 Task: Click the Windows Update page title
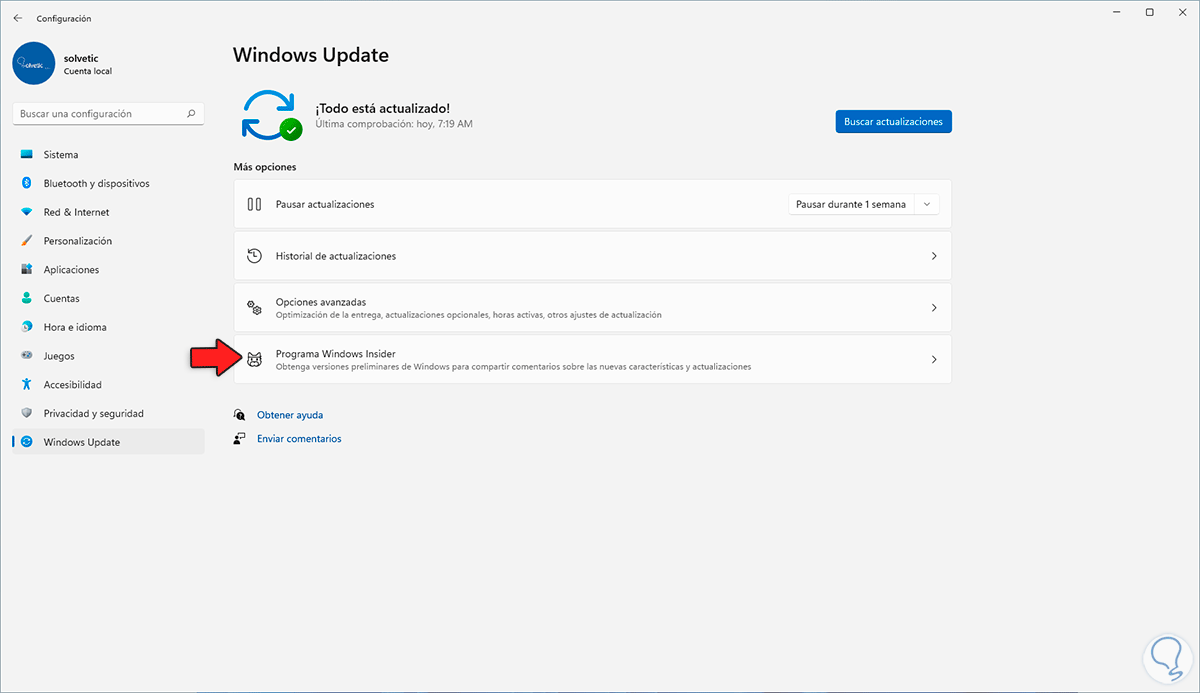pos(311,55)
